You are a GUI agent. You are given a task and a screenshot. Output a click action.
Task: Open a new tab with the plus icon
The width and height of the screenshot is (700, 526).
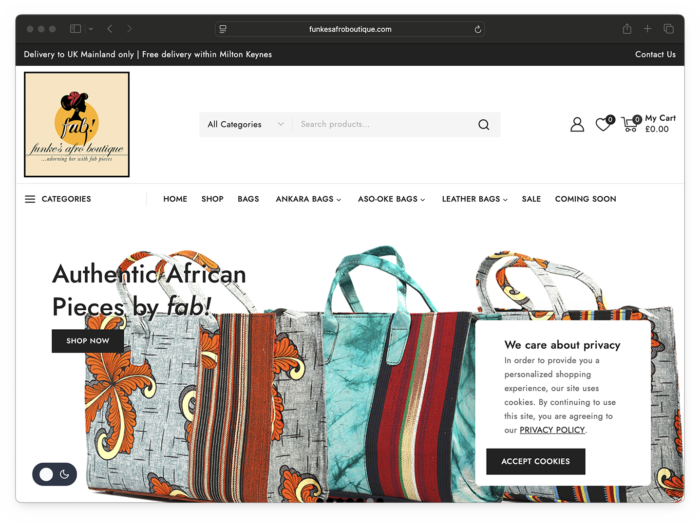647,29
